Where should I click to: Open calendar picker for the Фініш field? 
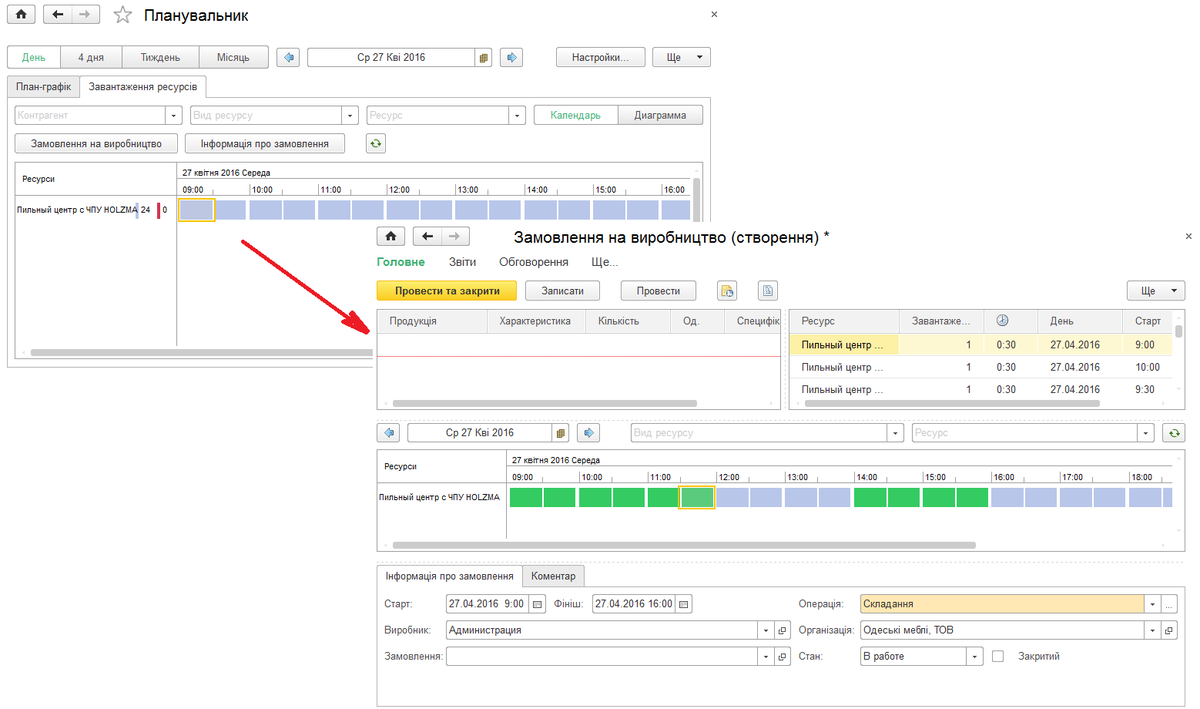(684, 604)
